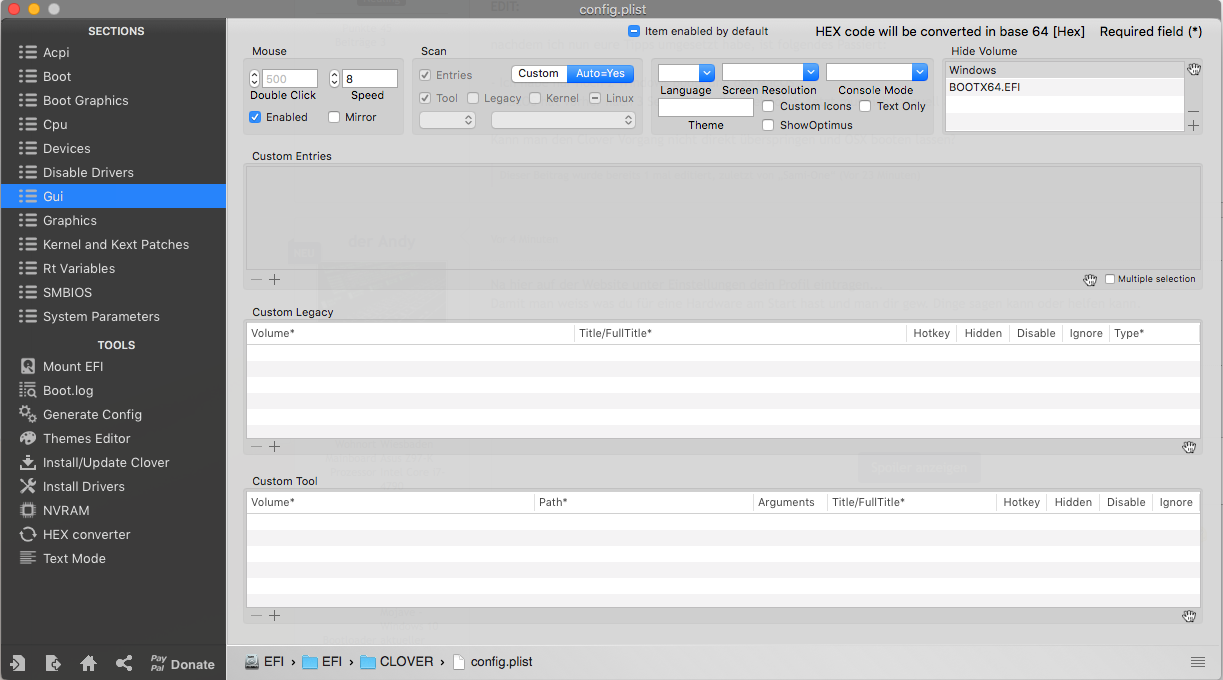Click the Custom scan button

coord(538,74)
